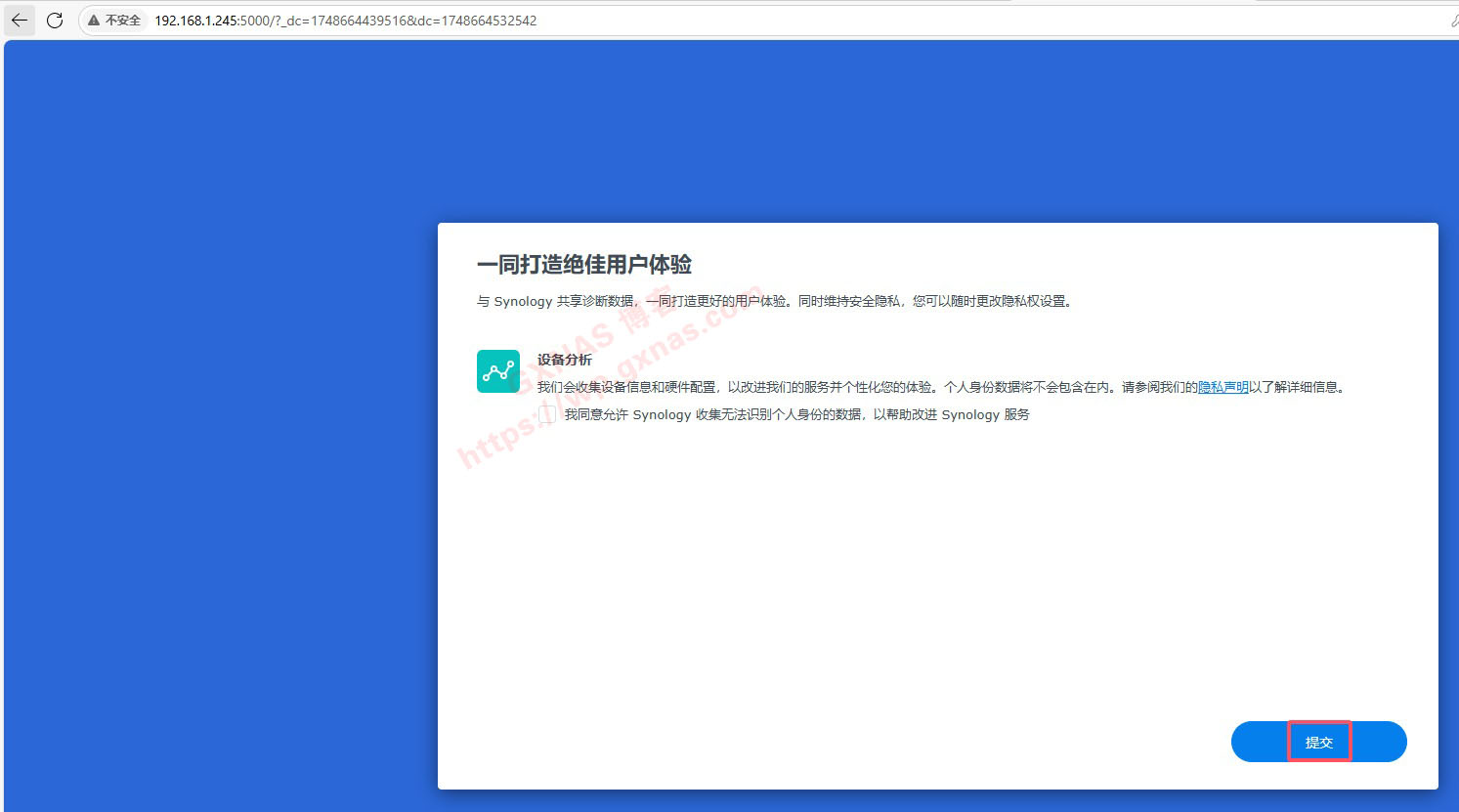Click the 我同意允许 Synology consent label text
The height and width of the screenshot is (812, 1459).
click(796, 414)
